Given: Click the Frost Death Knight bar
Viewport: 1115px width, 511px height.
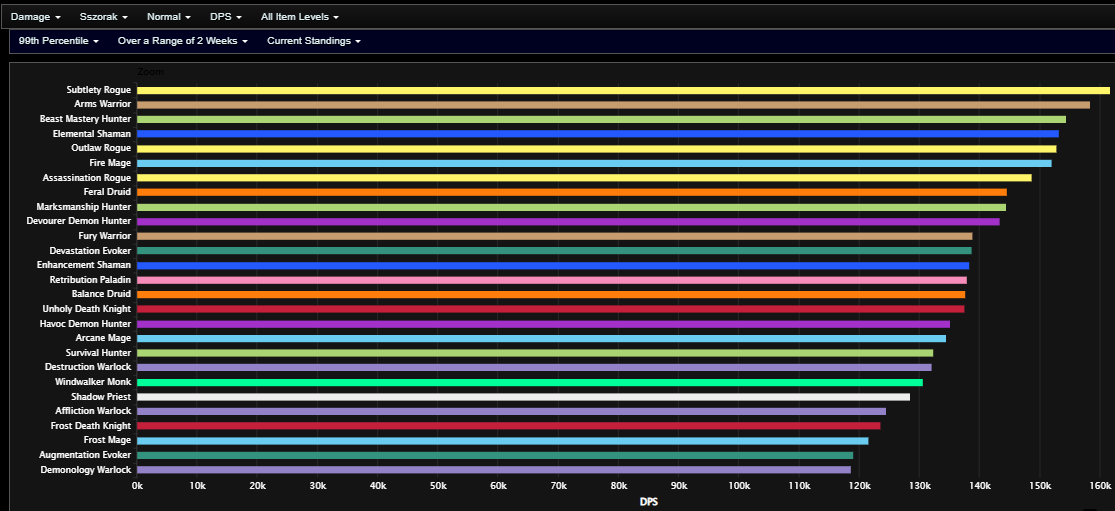Looking at the screenshot, I should point(508,426).
